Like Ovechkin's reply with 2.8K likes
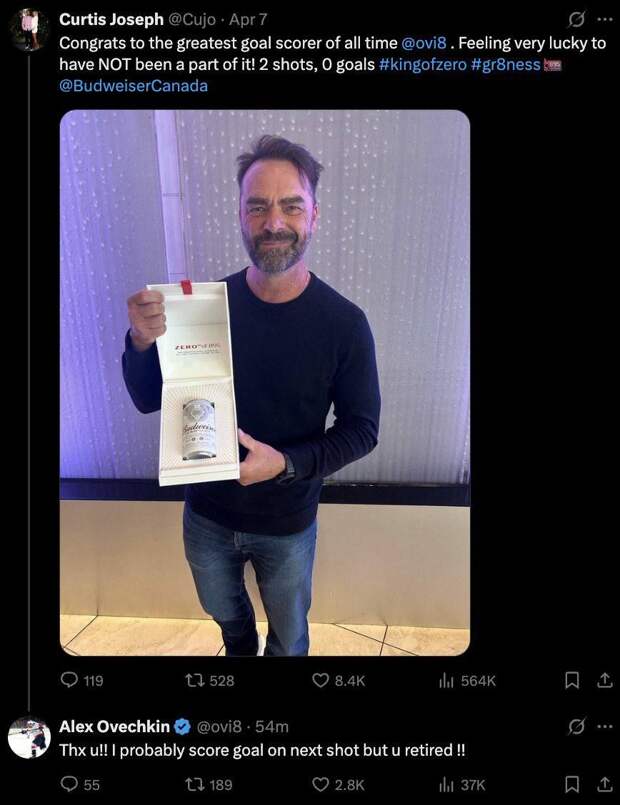620x805 pixels. (x=338, y=784)
